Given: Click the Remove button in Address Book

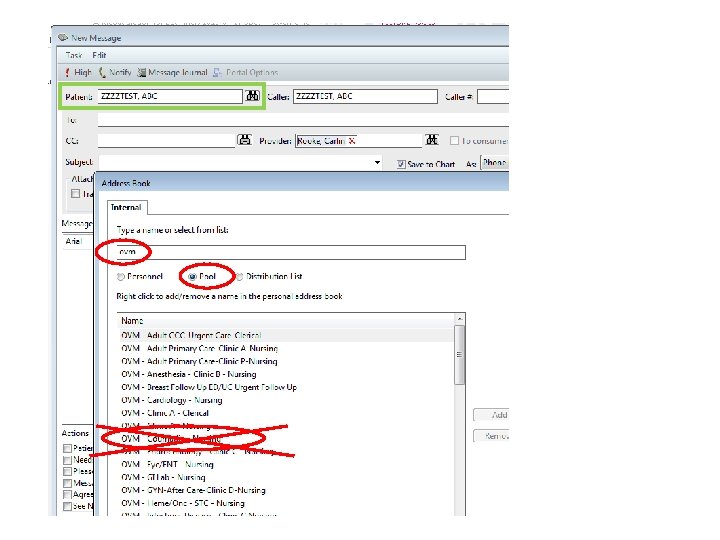Looking at the screenshot, I should pos(491,436).
